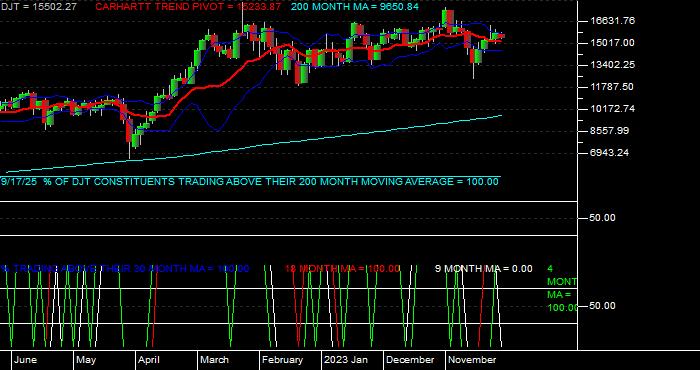Select the CARHARTT TREND PIVOT readout
This screenshot has width=700, height=370.
click(188, 7)
